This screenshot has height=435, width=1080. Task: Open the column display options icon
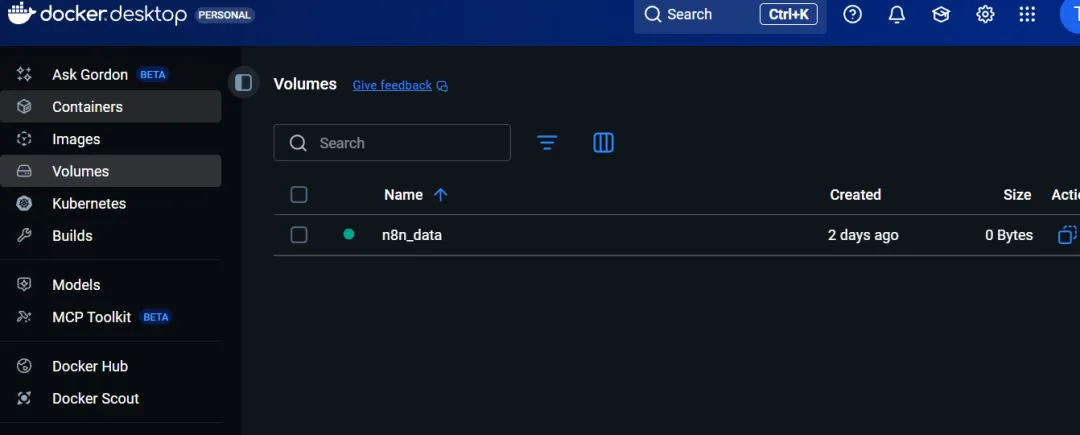point(603,142)
